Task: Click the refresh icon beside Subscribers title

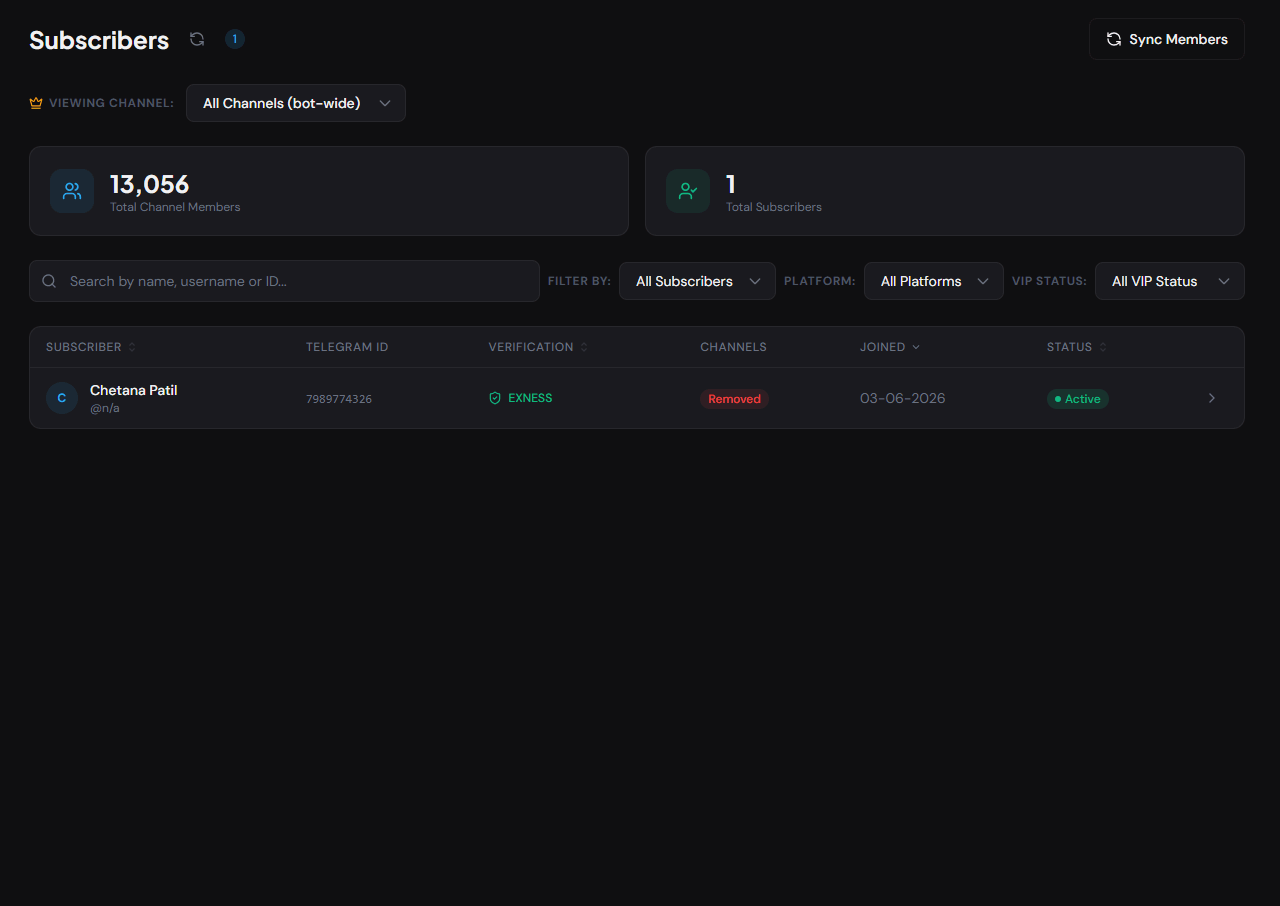Action: (197, 39)
